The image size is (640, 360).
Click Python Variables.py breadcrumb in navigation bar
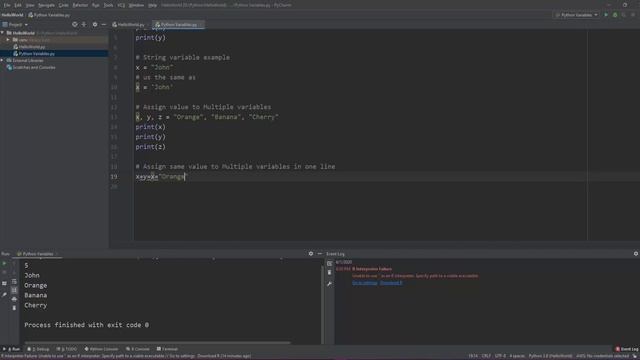[x=49, y=15]
